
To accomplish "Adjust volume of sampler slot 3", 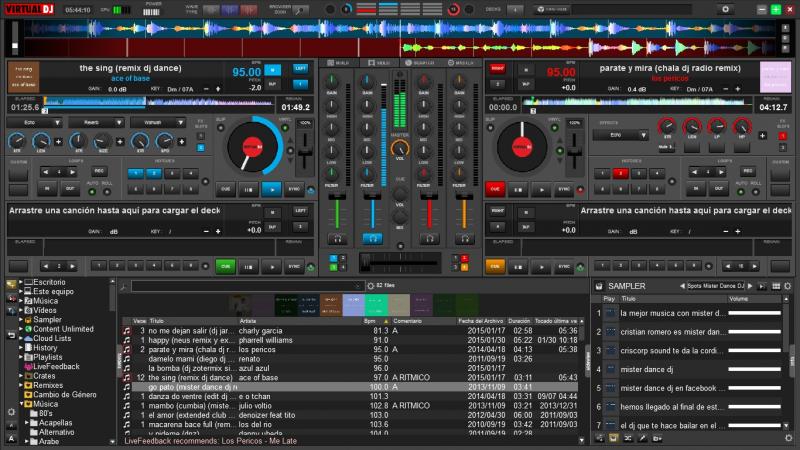I will (x=755, y=351).
